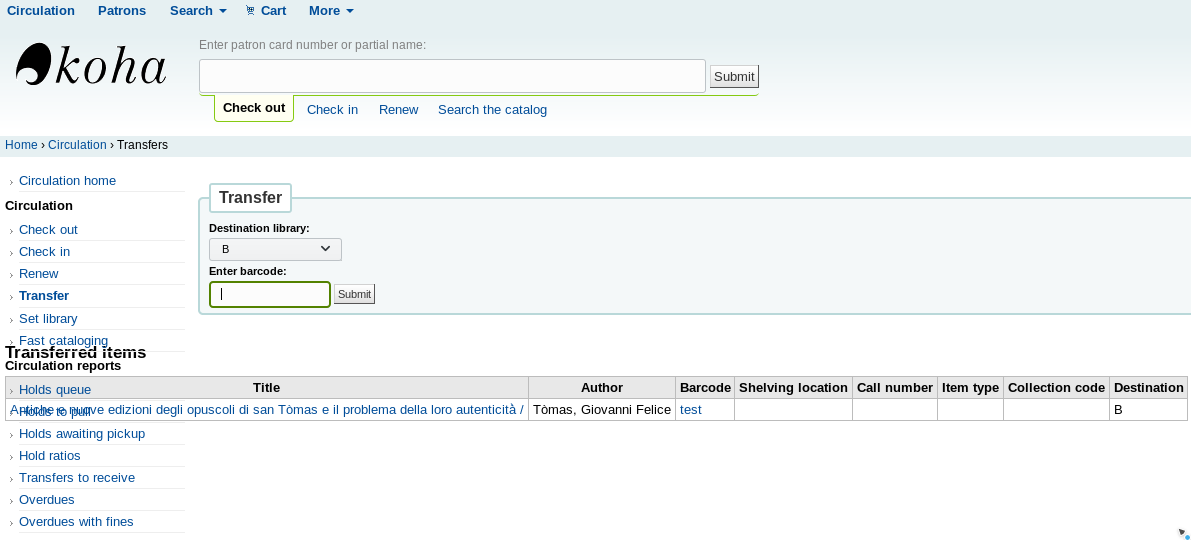
Task: Switch to the Check in tab
Action: [332, 110]
